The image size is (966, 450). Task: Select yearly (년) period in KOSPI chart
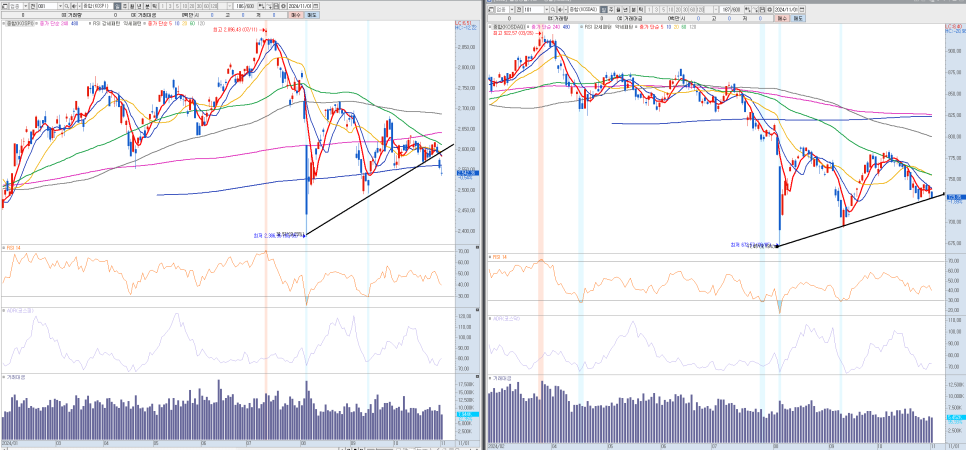(139, 6)
